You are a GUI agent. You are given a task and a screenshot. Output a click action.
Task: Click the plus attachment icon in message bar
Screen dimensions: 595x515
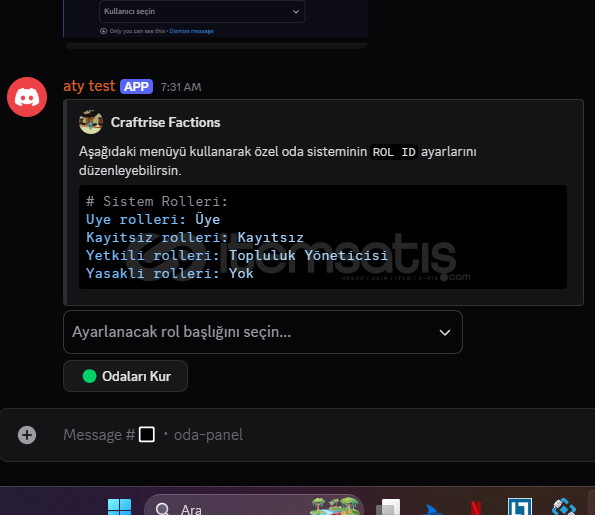click(x=27, y=435)
